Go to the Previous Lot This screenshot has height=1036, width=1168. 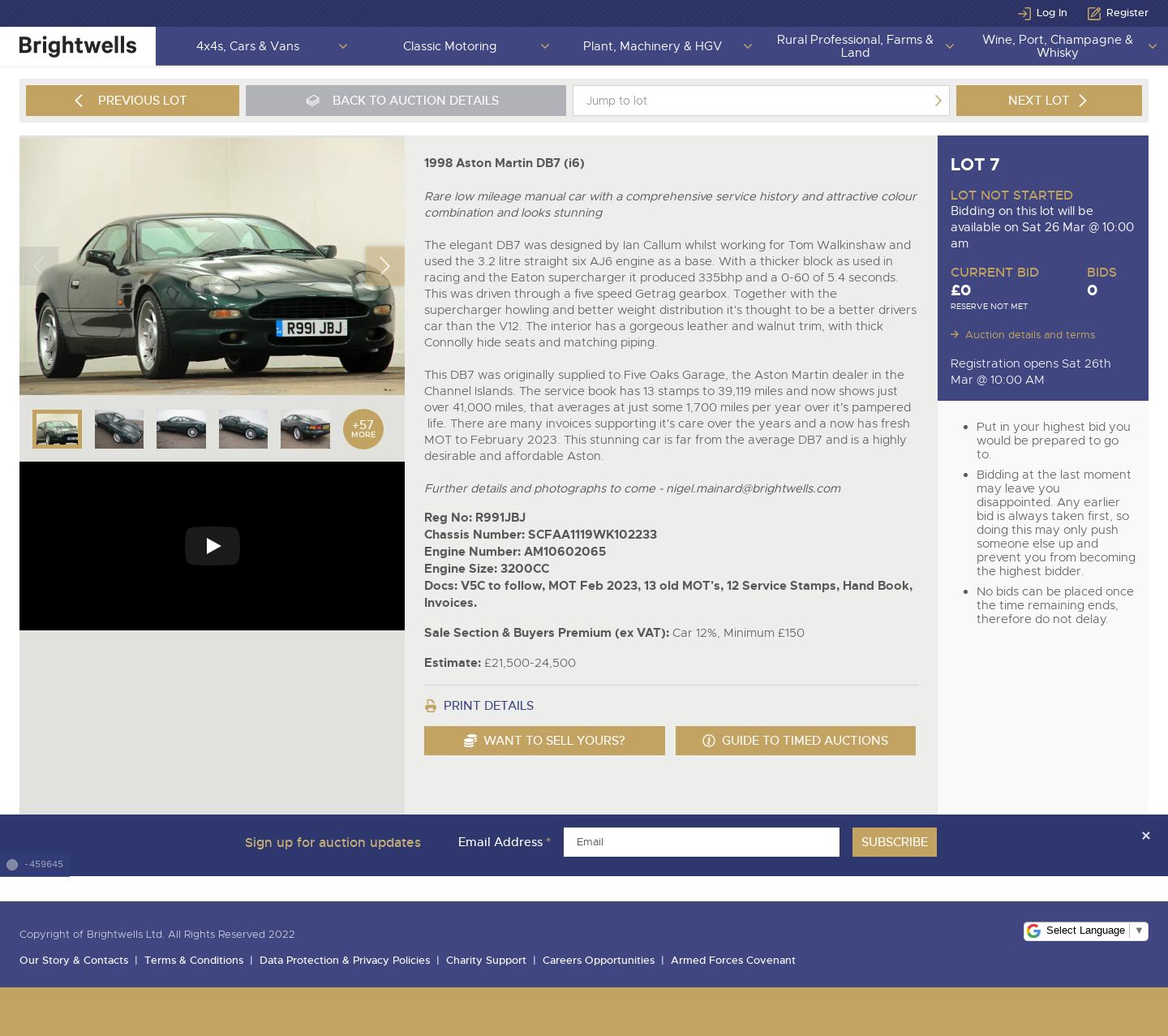132,101
